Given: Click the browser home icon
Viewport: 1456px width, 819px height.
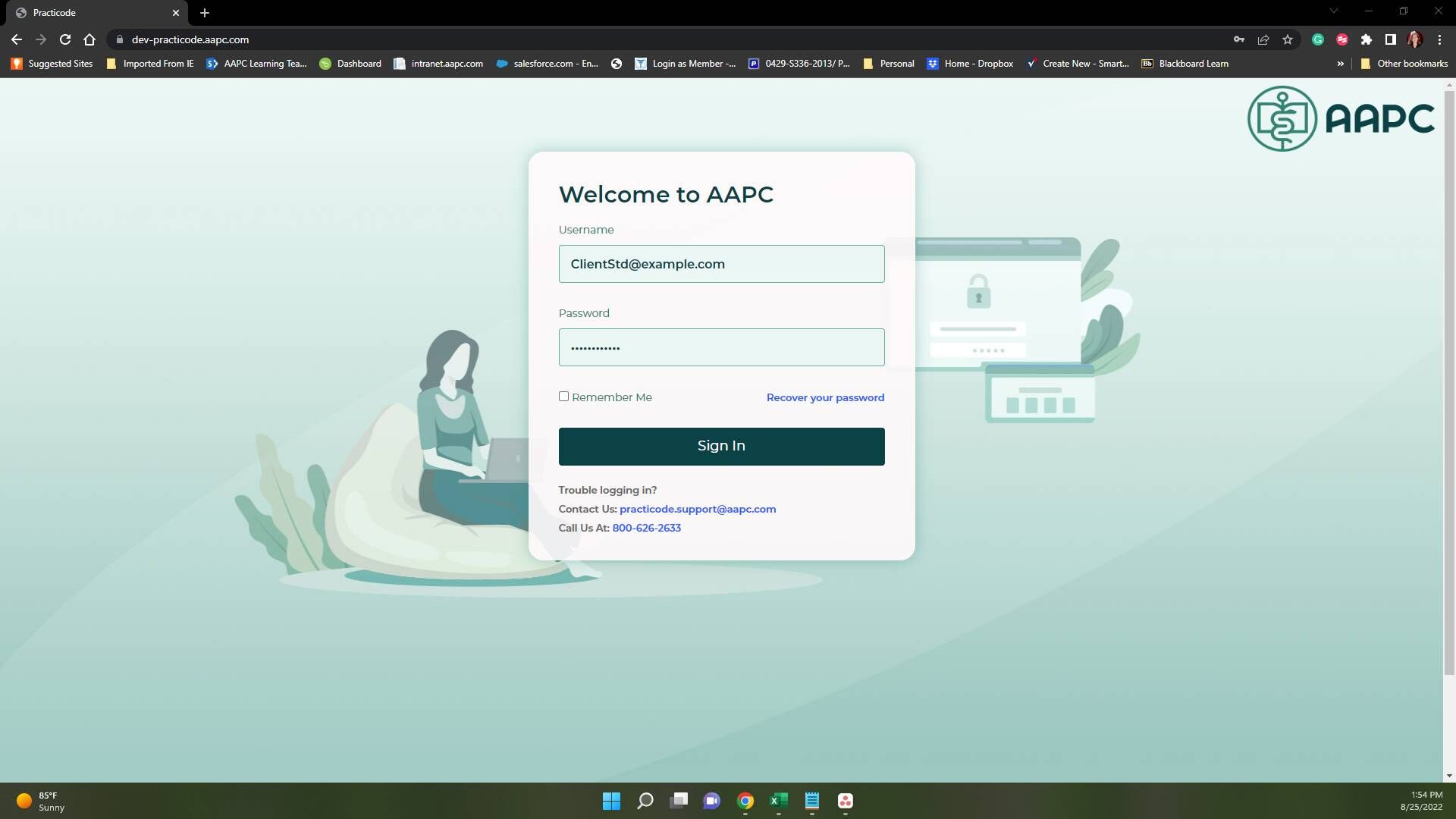Looking at the screenshot, I should pyautogui.click(x=89, y=39).
